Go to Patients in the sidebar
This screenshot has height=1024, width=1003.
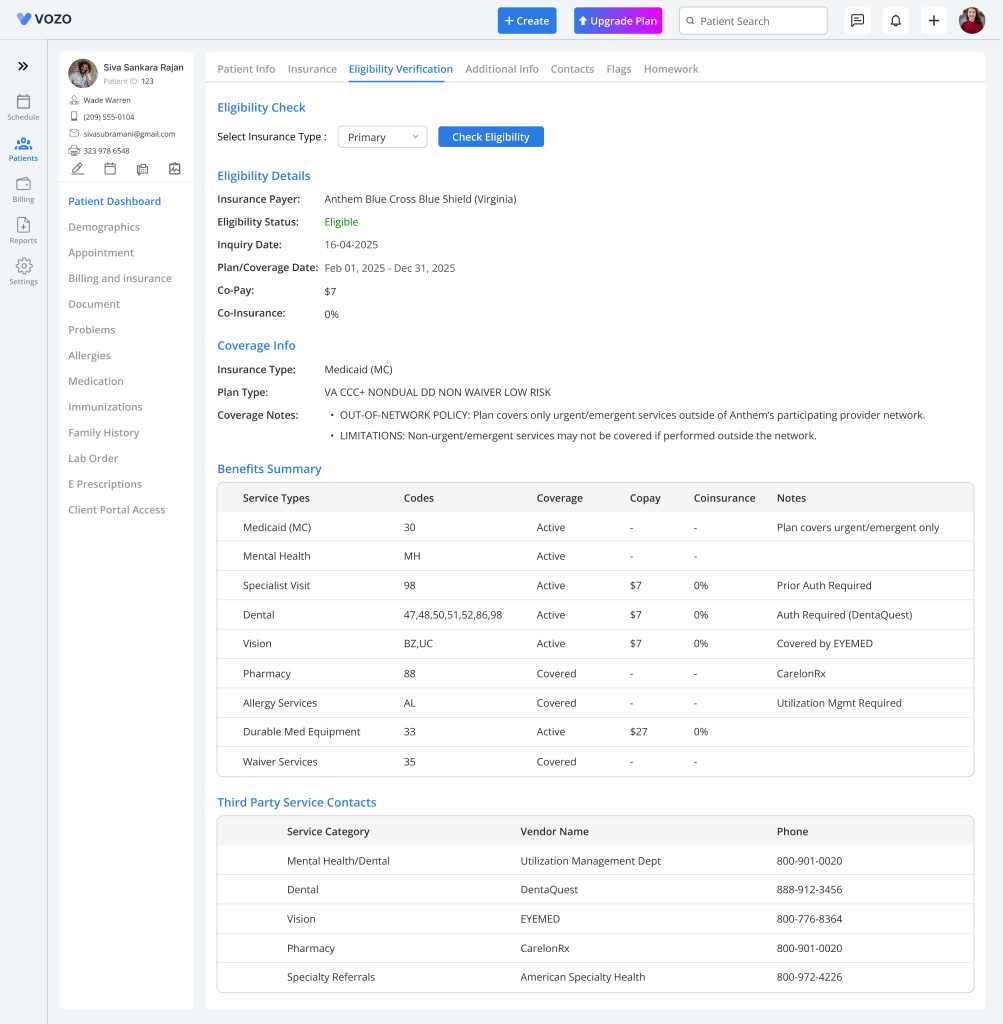point(23,149)
